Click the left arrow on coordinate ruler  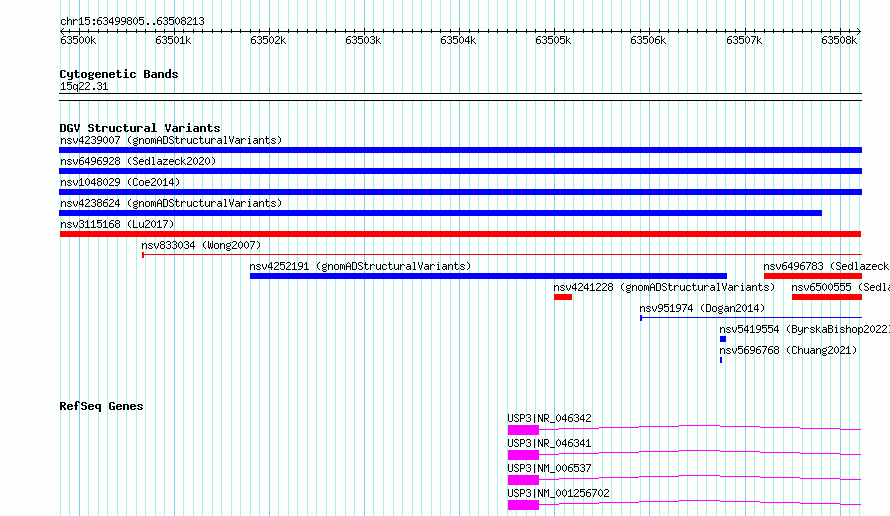62,31
